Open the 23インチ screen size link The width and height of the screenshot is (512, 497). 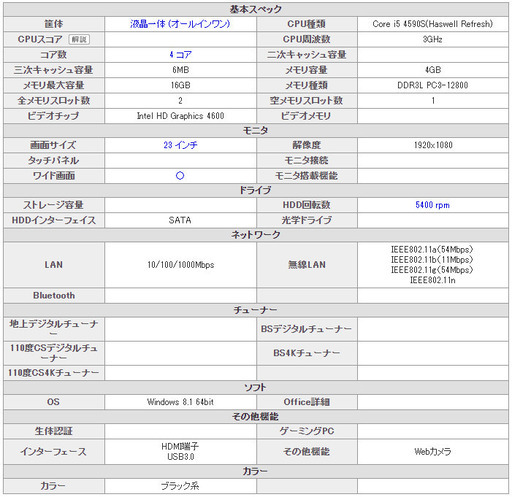[x=180, y=145]
